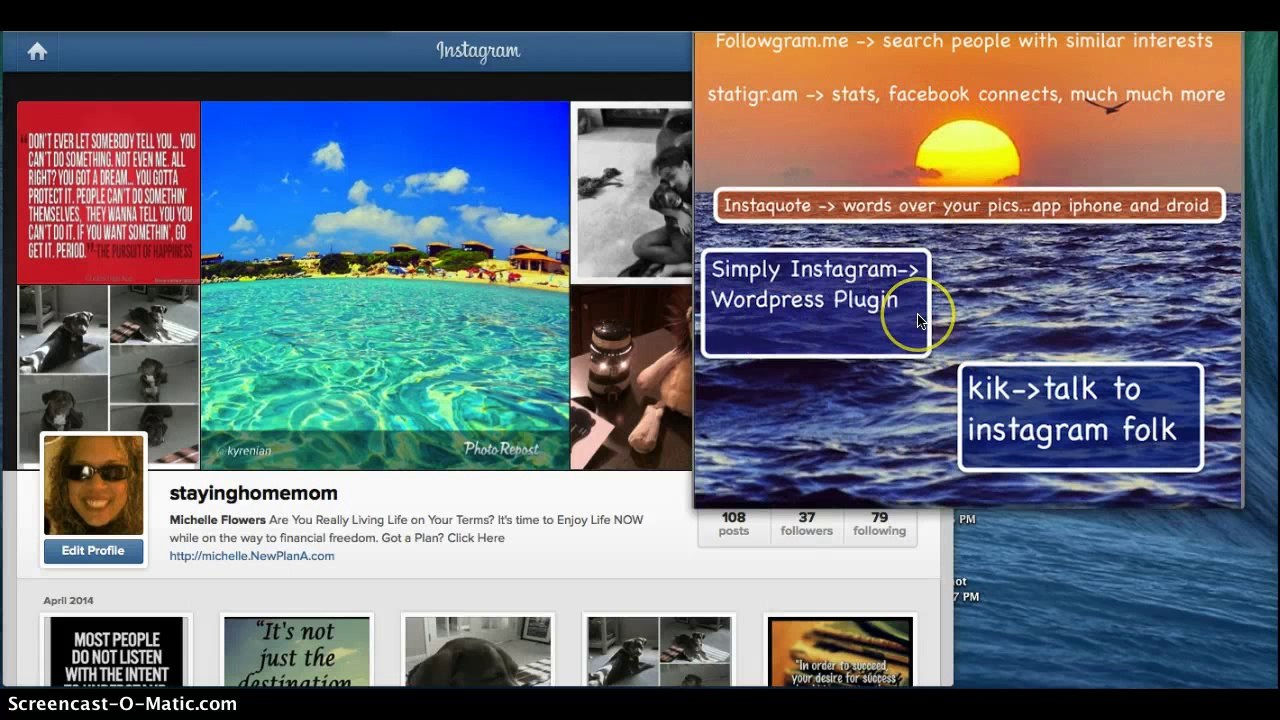
Task: Open the 'Most People Do Not Listen' post
Action: pyautogui.click(x=117, y=651)
